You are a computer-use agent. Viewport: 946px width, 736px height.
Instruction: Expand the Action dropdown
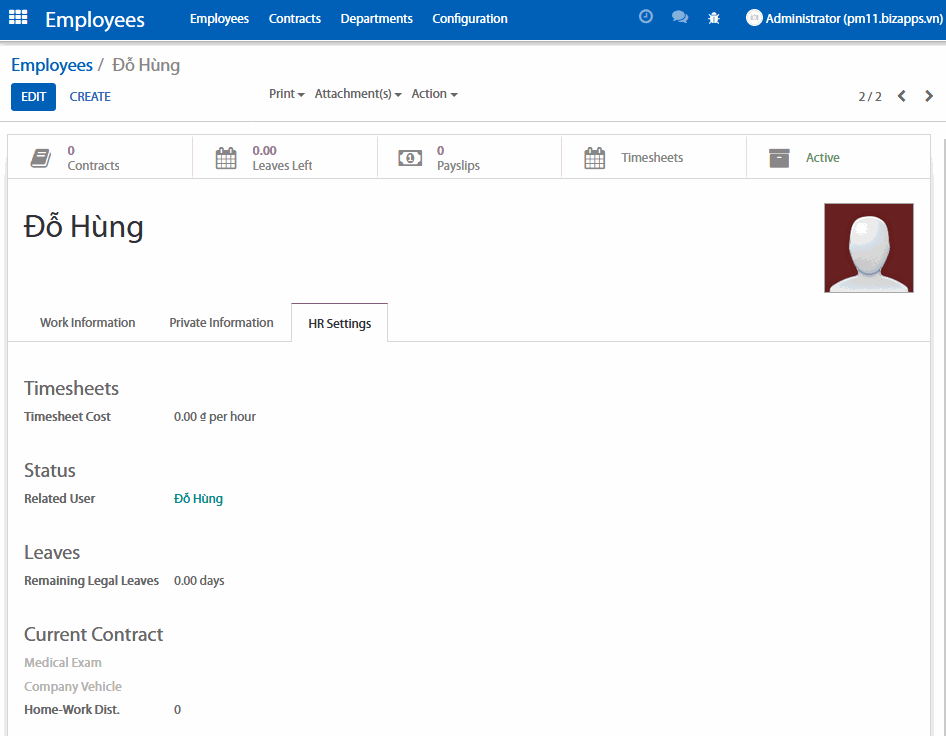[434, 94]
